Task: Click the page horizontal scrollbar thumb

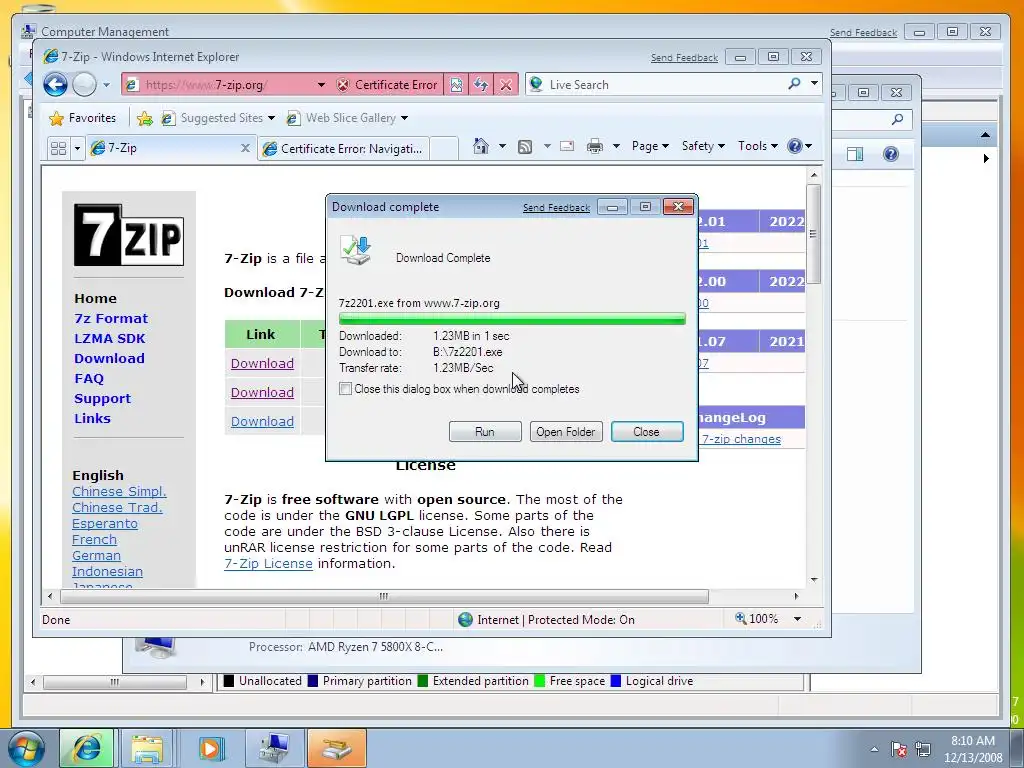Action: coord(384,596)
